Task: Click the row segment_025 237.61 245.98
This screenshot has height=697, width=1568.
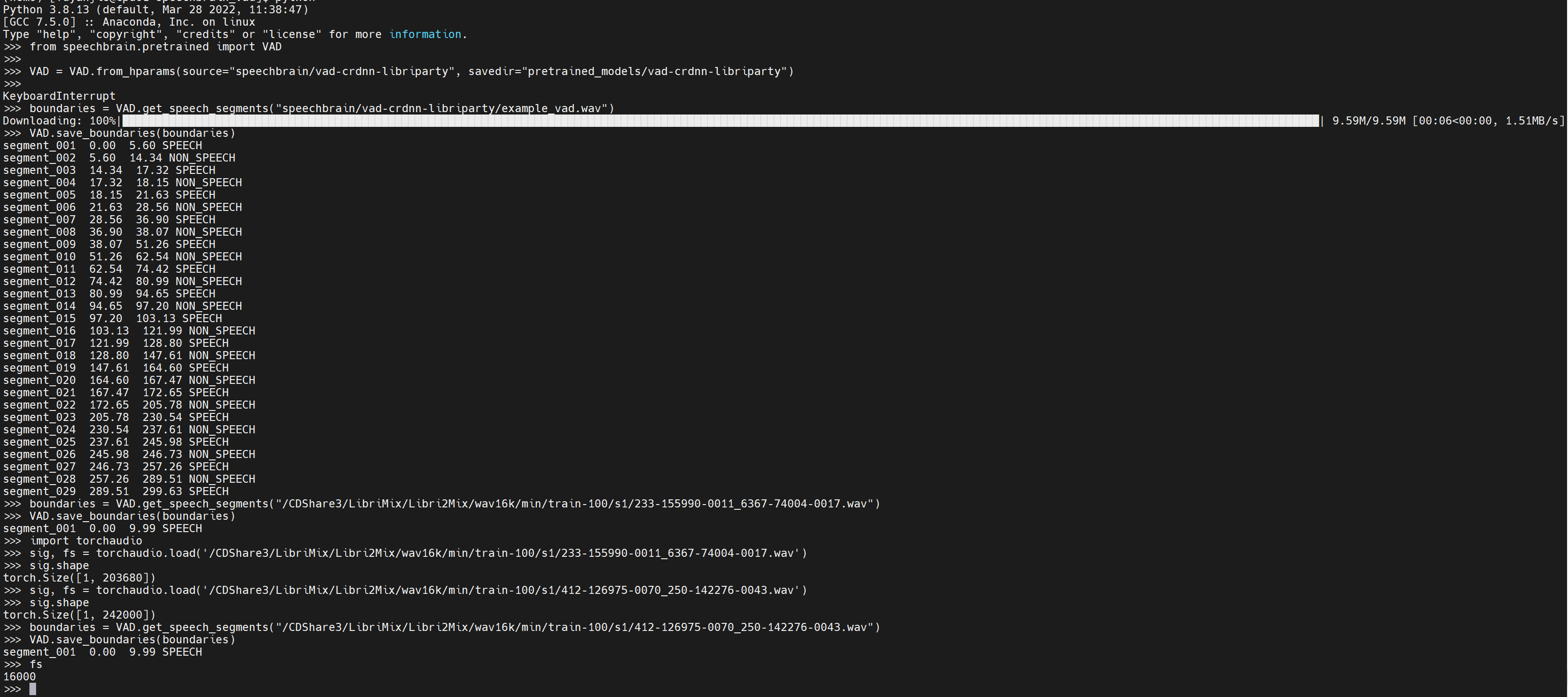Action: [116, 442]
